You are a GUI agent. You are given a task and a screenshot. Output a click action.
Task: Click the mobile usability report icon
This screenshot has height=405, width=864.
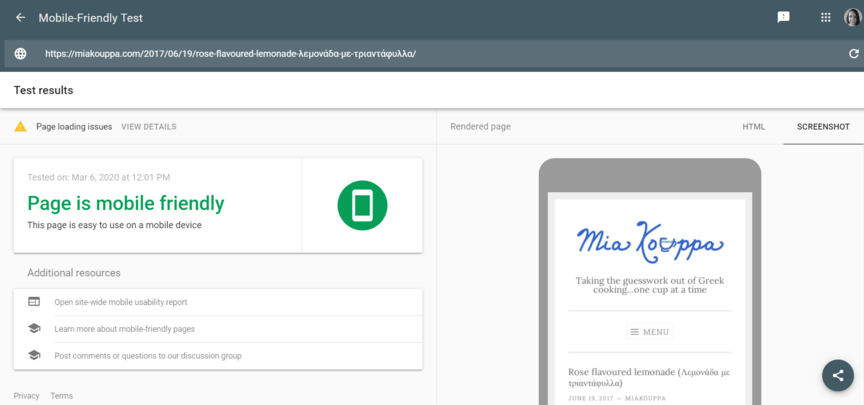pos(34,302)
